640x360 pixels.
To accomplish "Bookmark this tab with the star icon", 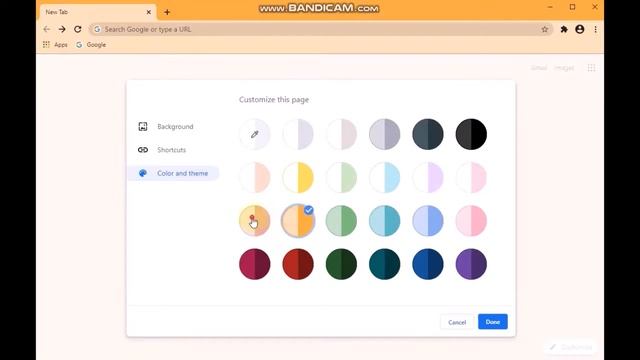I will (544, 29).
